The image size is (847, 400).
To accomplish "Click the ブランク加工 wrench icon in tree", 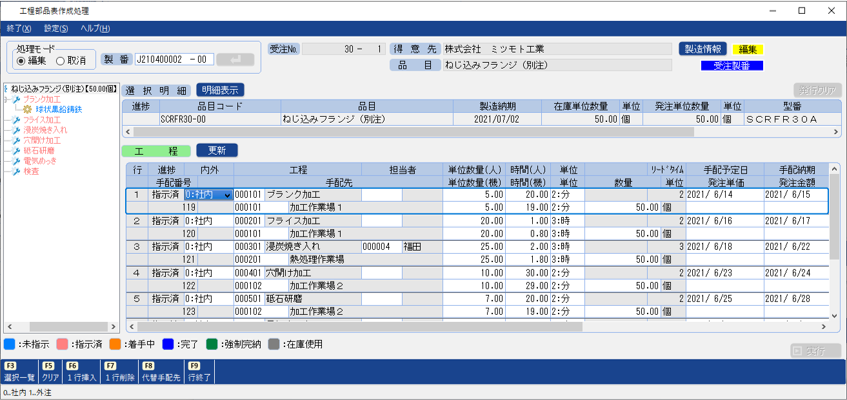I will pyautogui.click(x=16, y=100).
